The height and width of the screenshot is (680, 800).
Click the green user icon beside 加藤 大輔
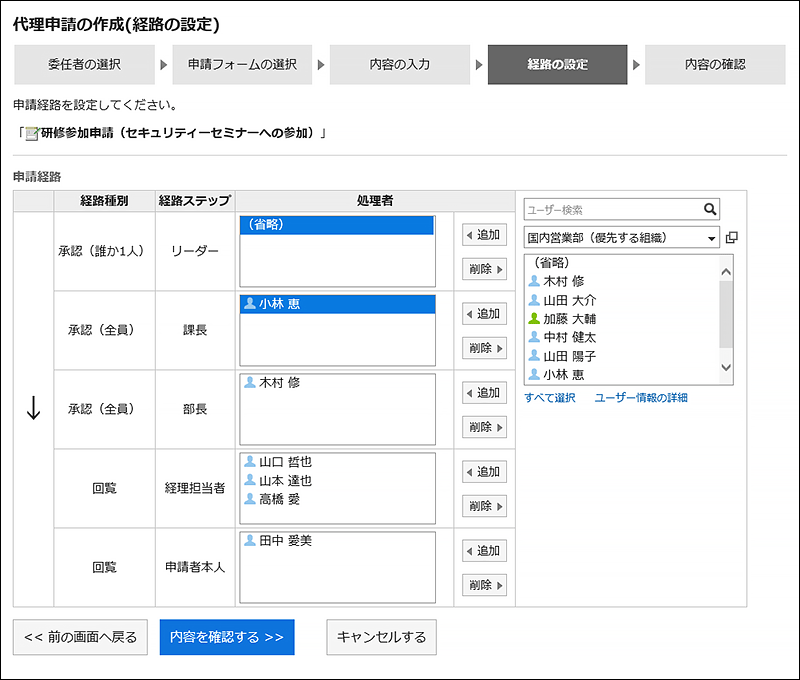[534, 318]
